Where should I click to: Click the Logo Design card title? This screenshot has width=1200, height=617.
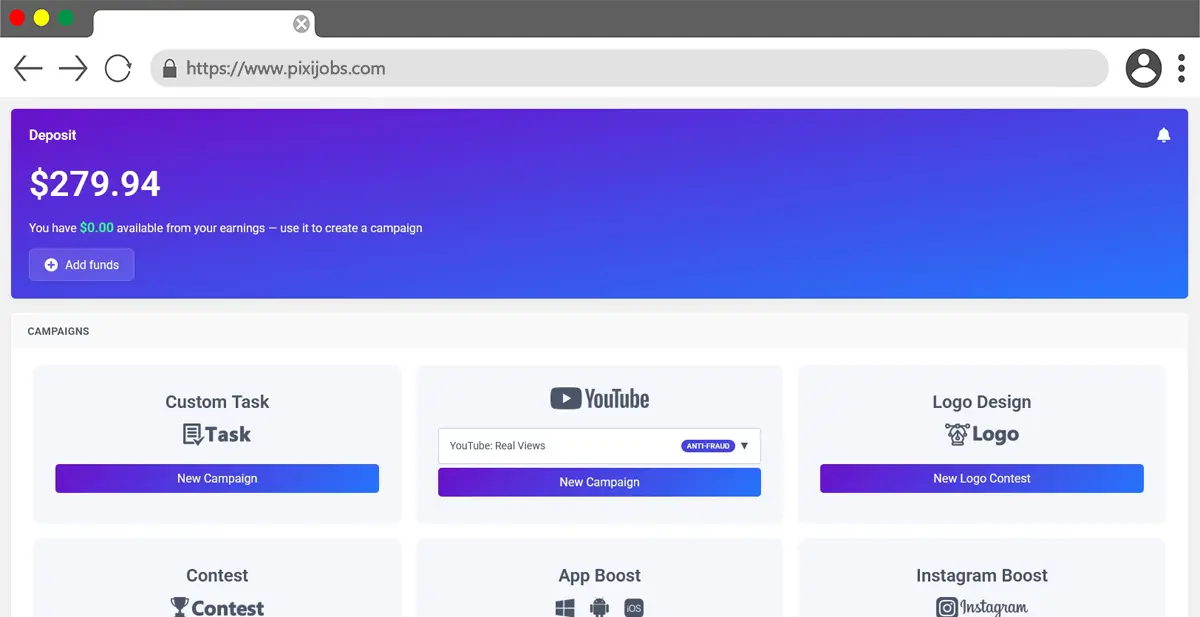pos(982,402)
